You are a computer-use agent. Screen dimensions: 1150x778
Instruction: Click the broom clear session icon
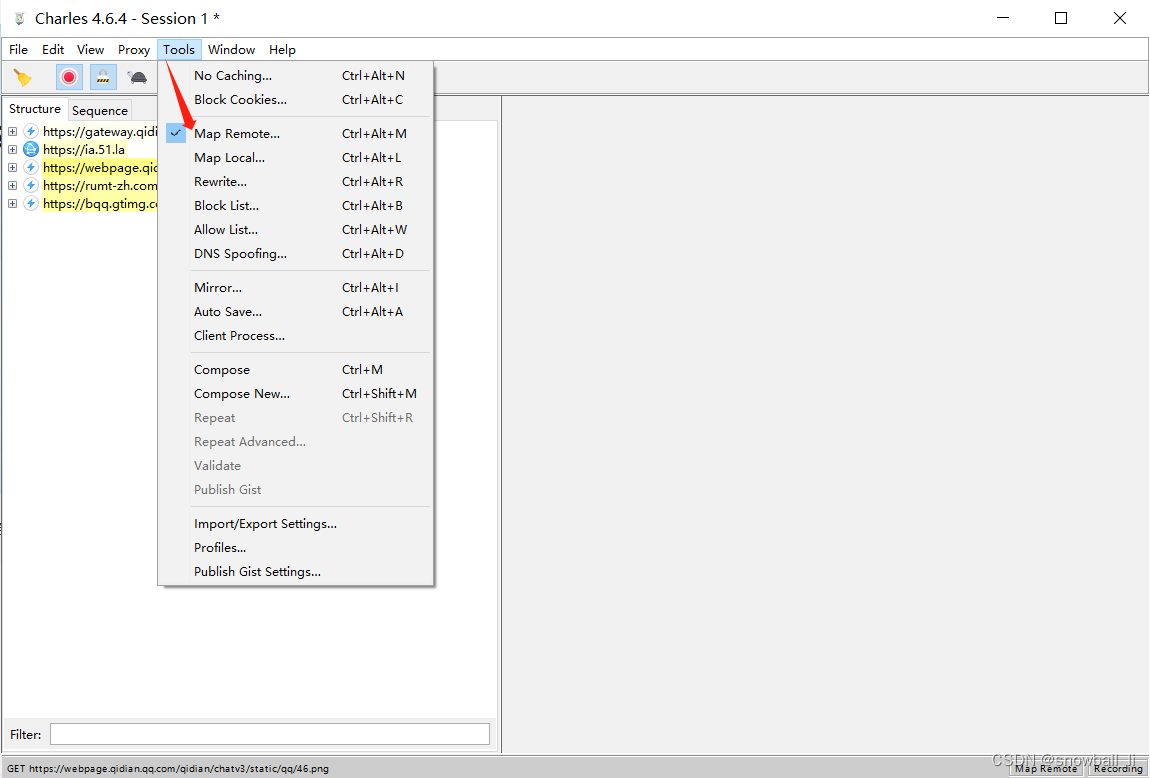click(23, 77)
